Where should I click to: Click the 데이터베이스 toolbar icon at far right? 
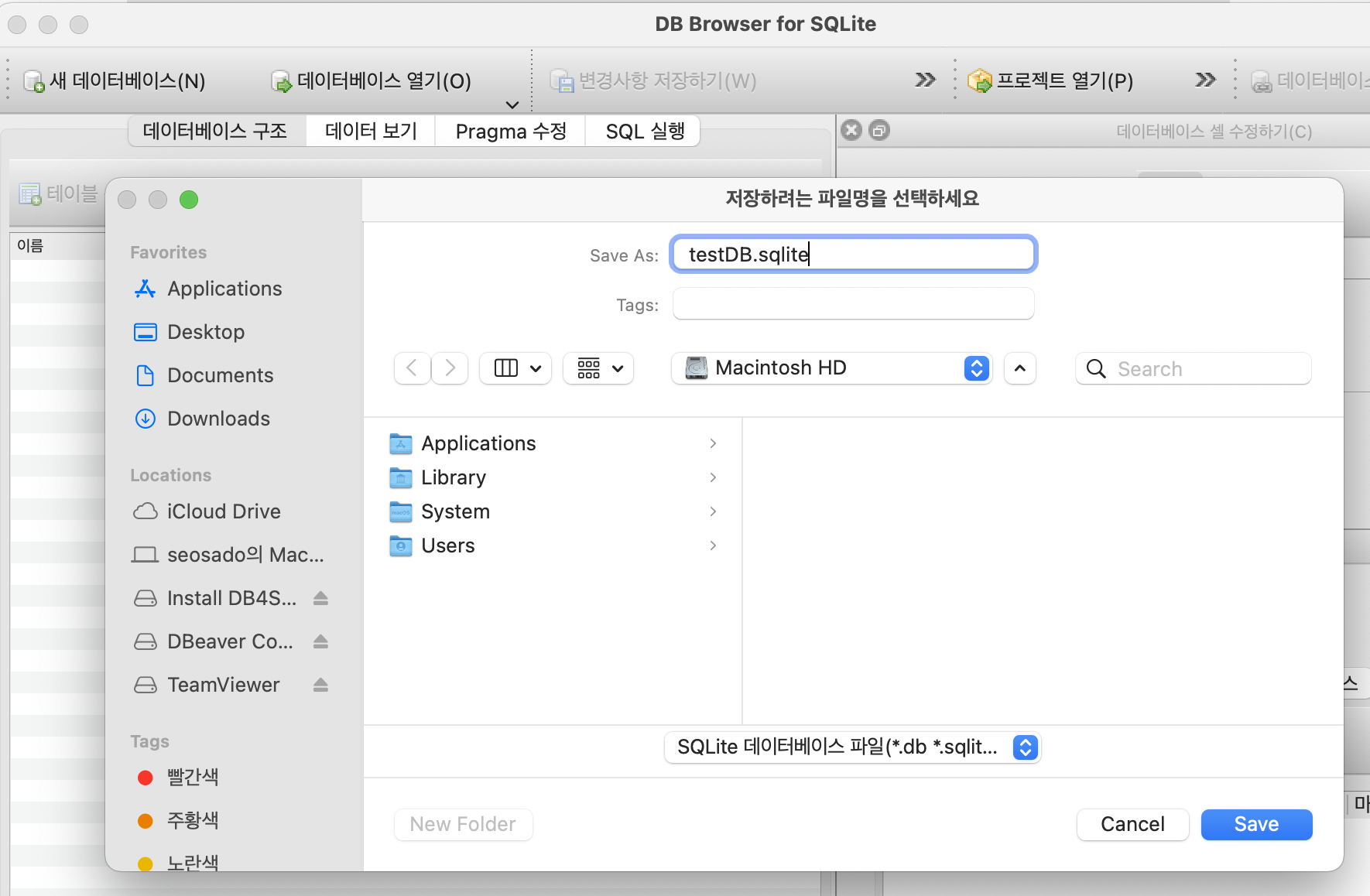pyautogui.click(x=1262, y=80)
